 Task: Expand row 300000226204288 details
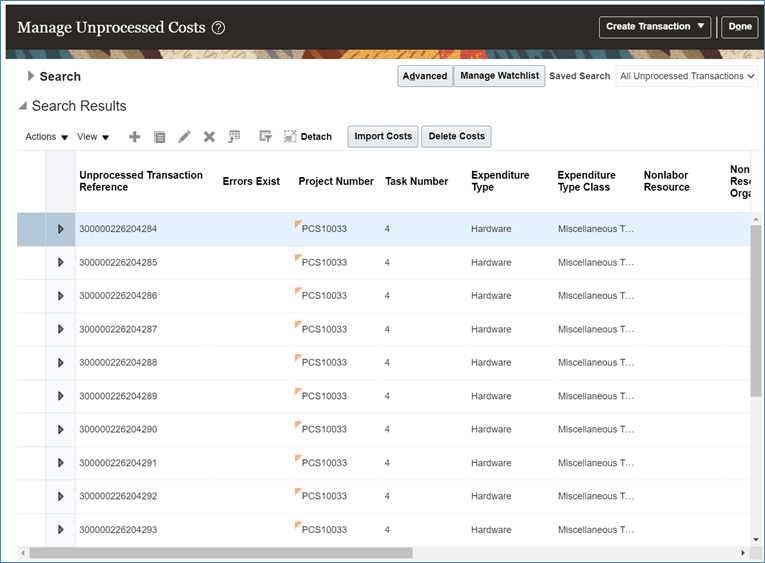pyautogui.click(x=60, y=362)
